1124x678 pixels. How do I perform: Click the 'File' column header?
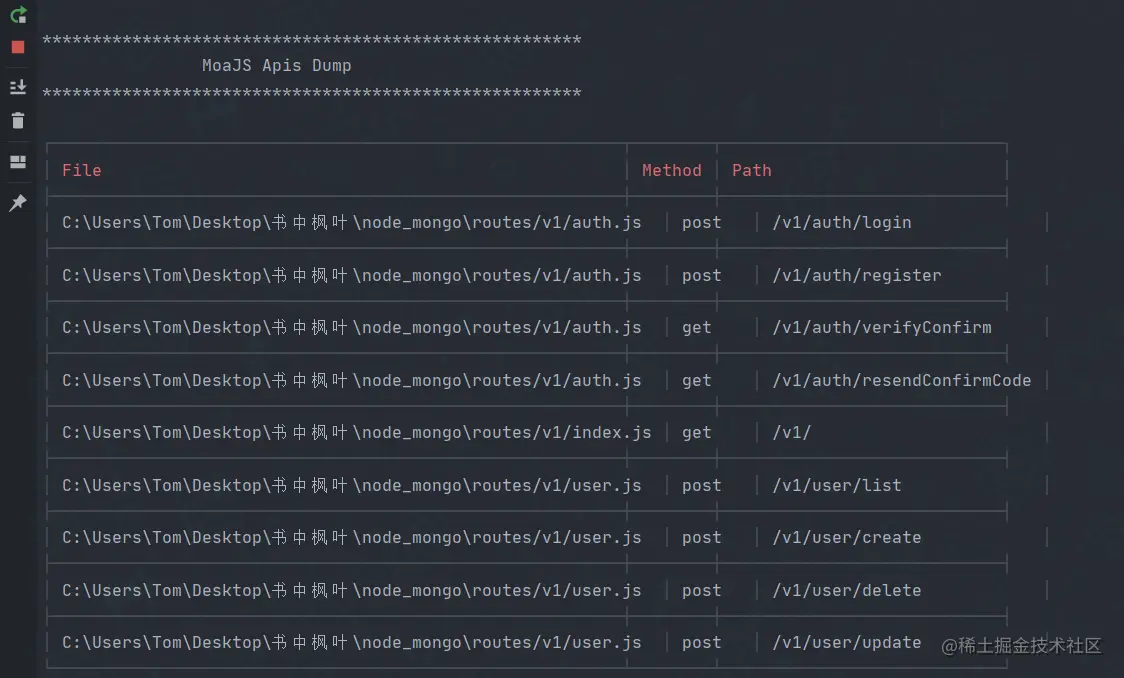tap(82, 171)
